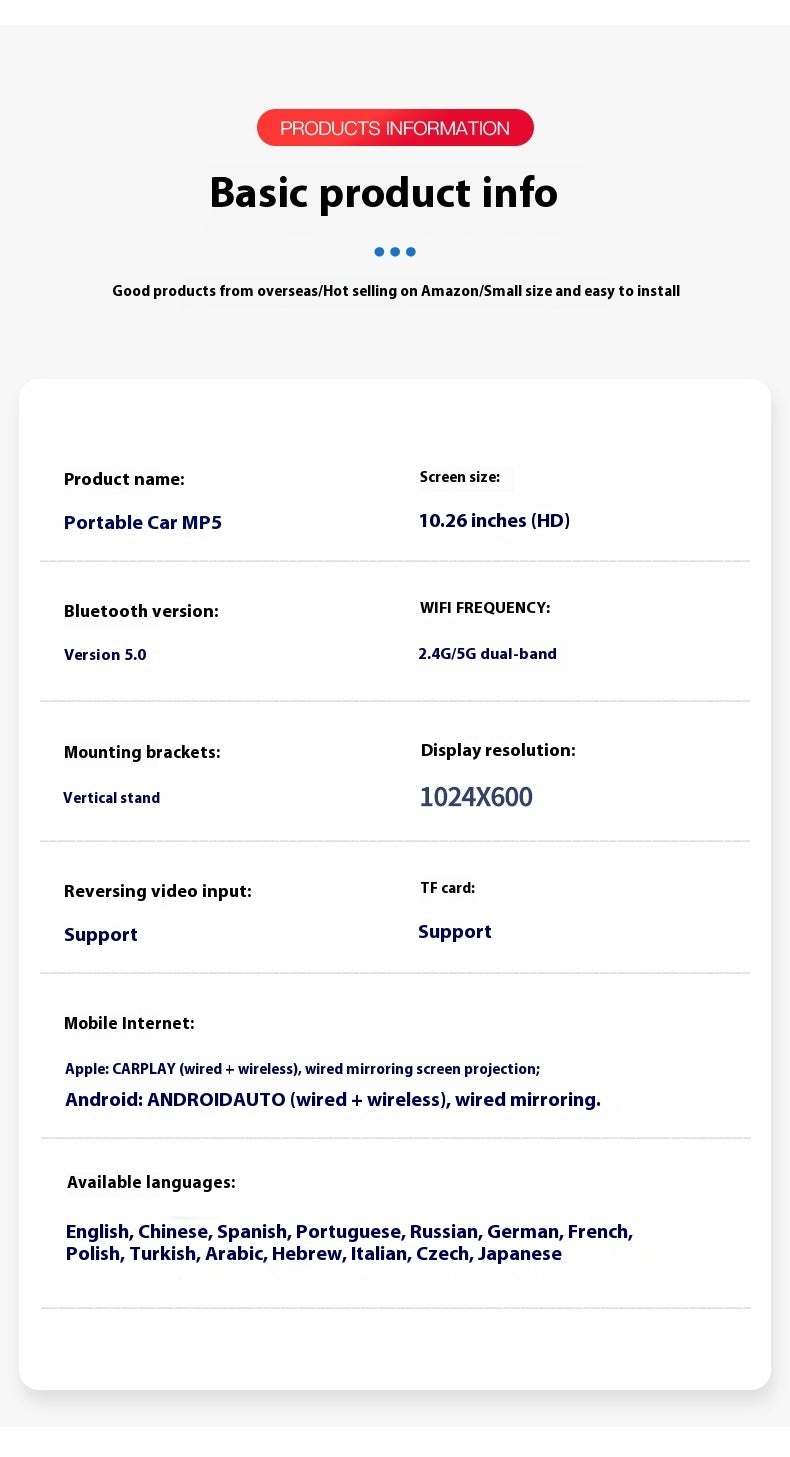Select the Apple CARPLAY description line
The height and width of the screenshot is (1457, 790).
tap(302, 1069)
